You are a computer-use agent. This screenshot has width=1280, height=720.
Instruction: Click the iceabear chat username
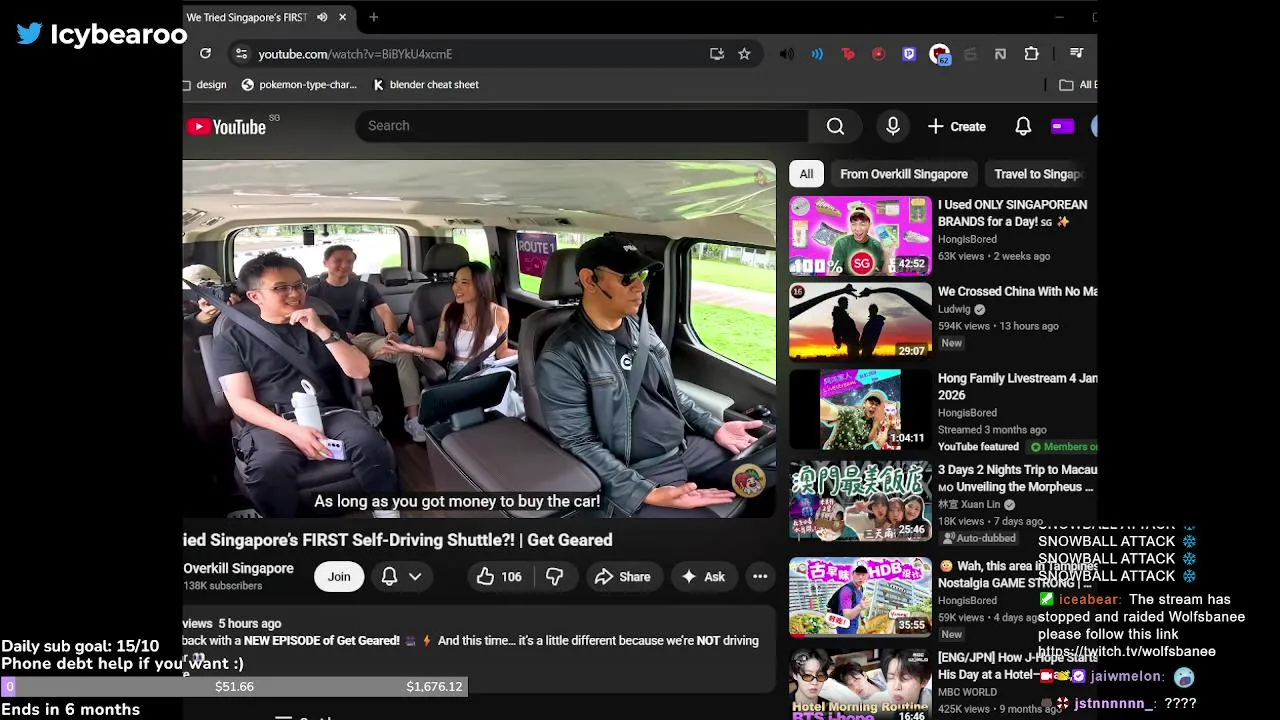click(x=1090, y=600)
